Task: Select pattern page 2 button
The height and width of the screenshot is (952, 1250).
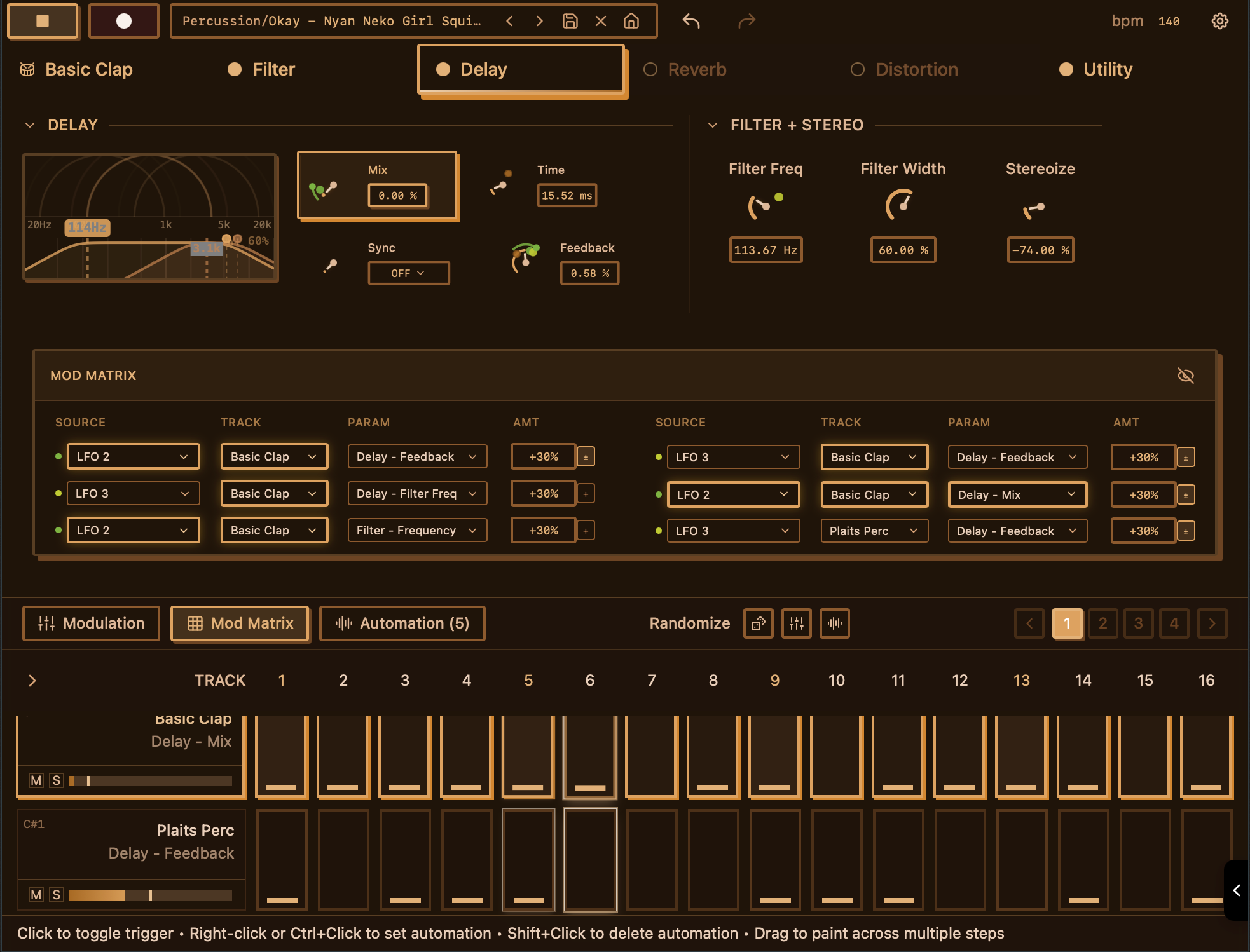Action: pyautogui.click(x=1102, y=623)
